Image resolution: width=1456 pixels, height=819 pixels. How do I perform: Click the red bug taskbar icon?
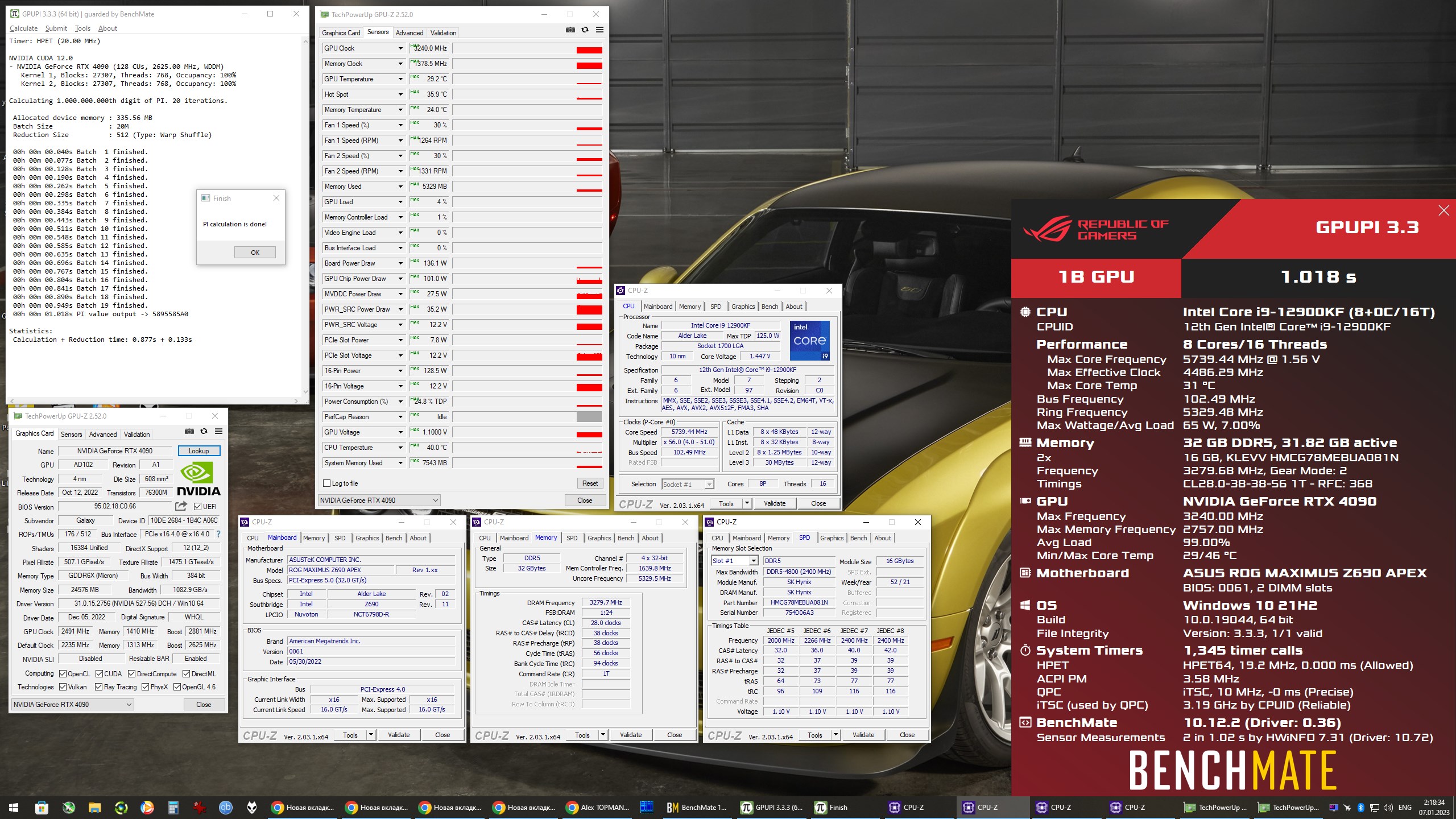click(200, 807)
